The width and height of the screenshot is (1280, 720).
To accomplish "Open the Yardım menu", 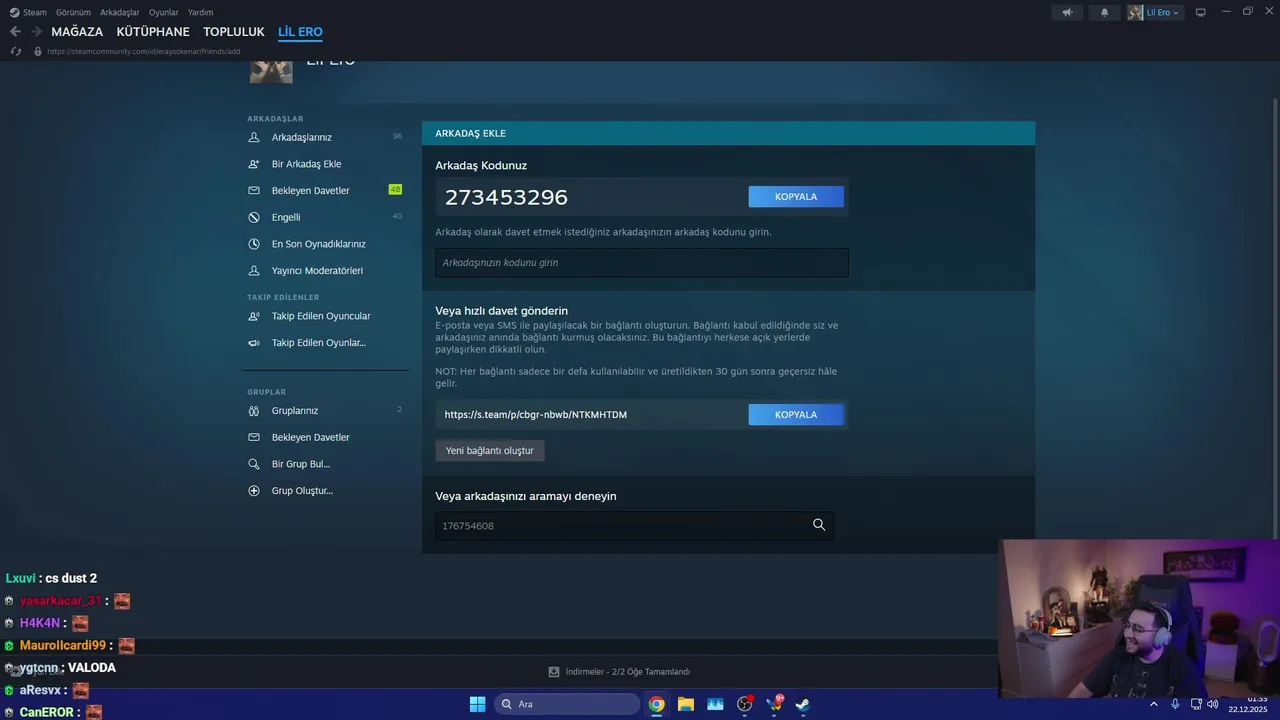I will [200, 12].
